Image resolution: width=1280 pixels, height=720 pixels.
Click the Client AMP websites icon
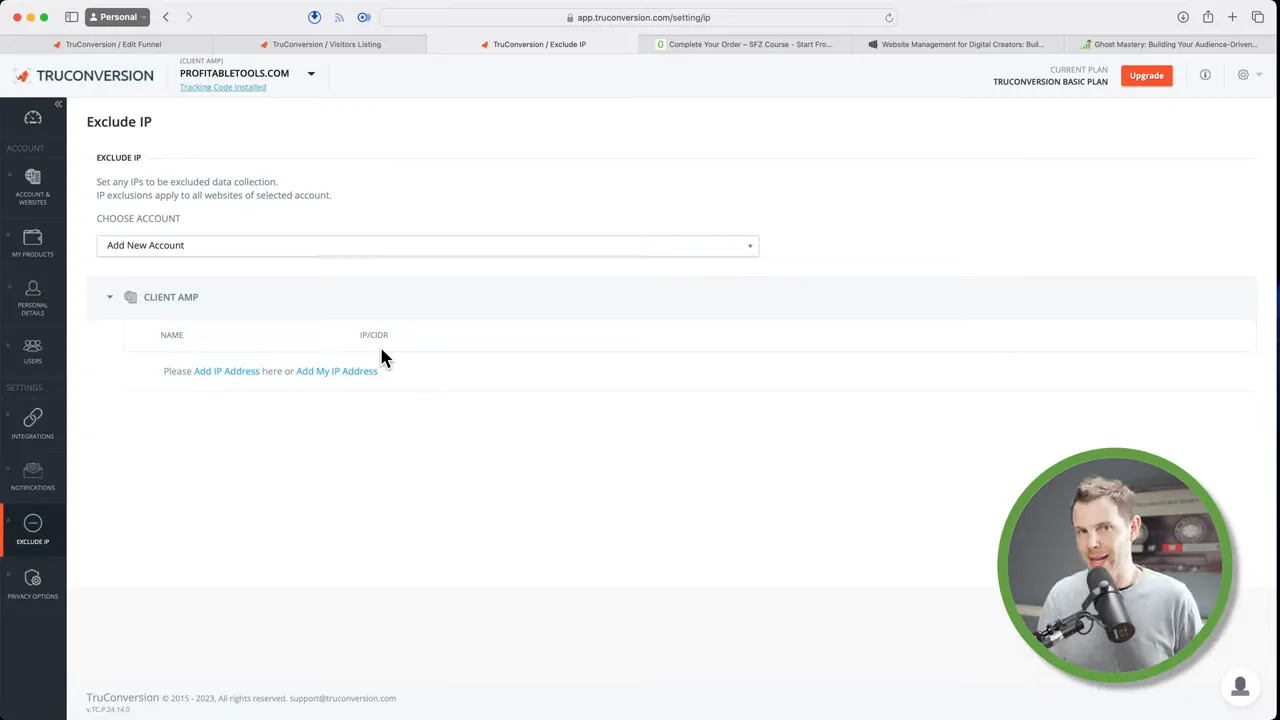pos(130,297)
